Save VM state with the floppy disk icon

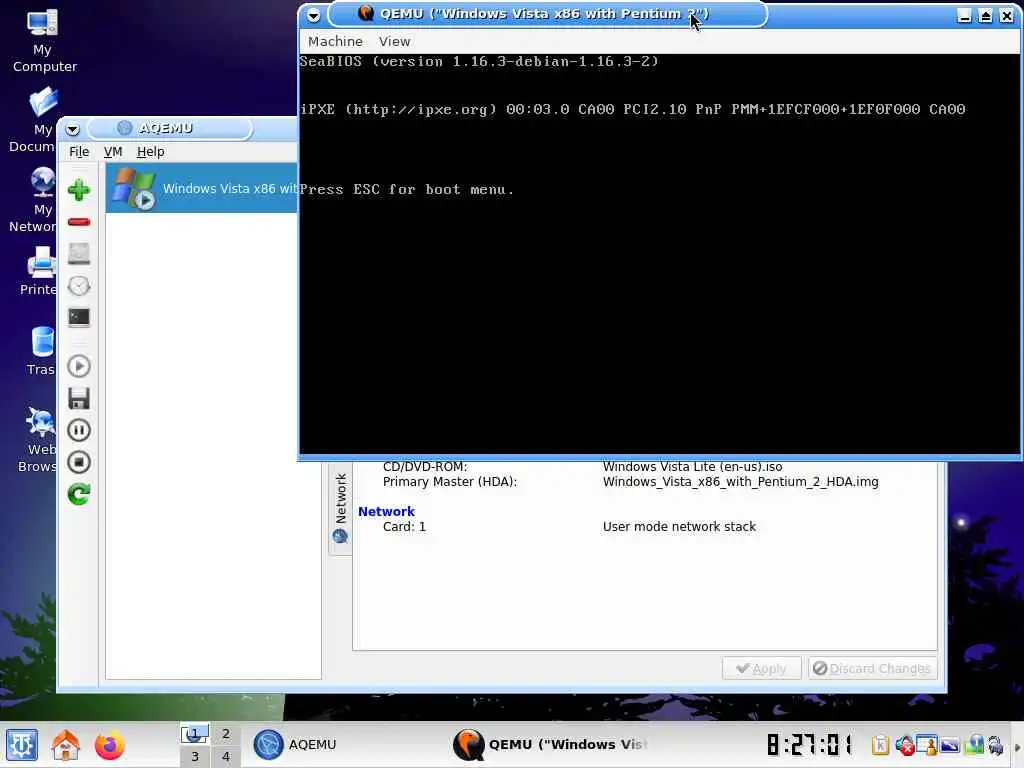coord(79,398)
